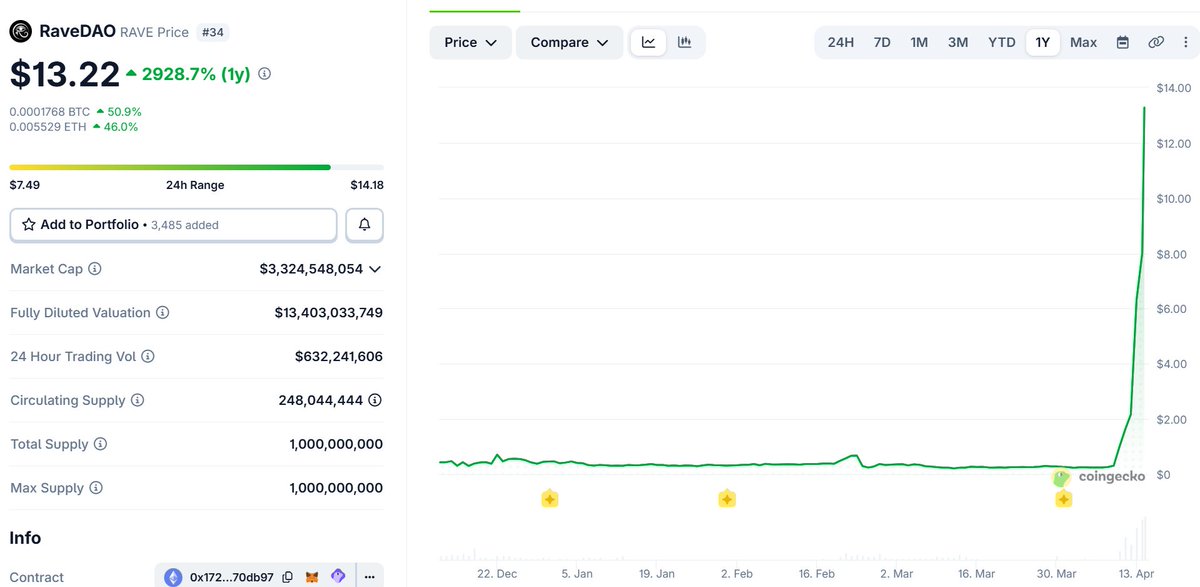Click info icon after 248,044,444 value
This screenshot has width=1200, height=587.
(x=375, y=400)
